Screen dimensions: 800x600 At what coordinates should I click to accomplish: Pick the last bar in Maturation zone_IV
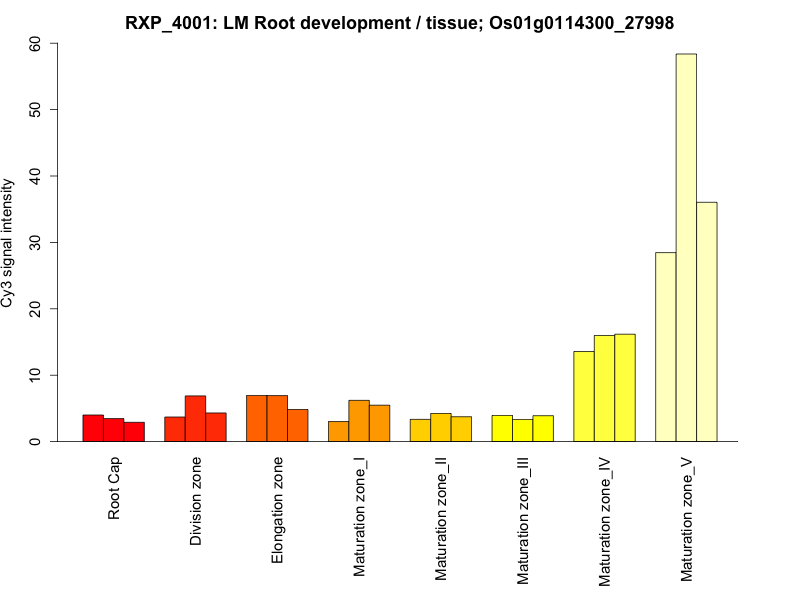(x=625, y=388)
